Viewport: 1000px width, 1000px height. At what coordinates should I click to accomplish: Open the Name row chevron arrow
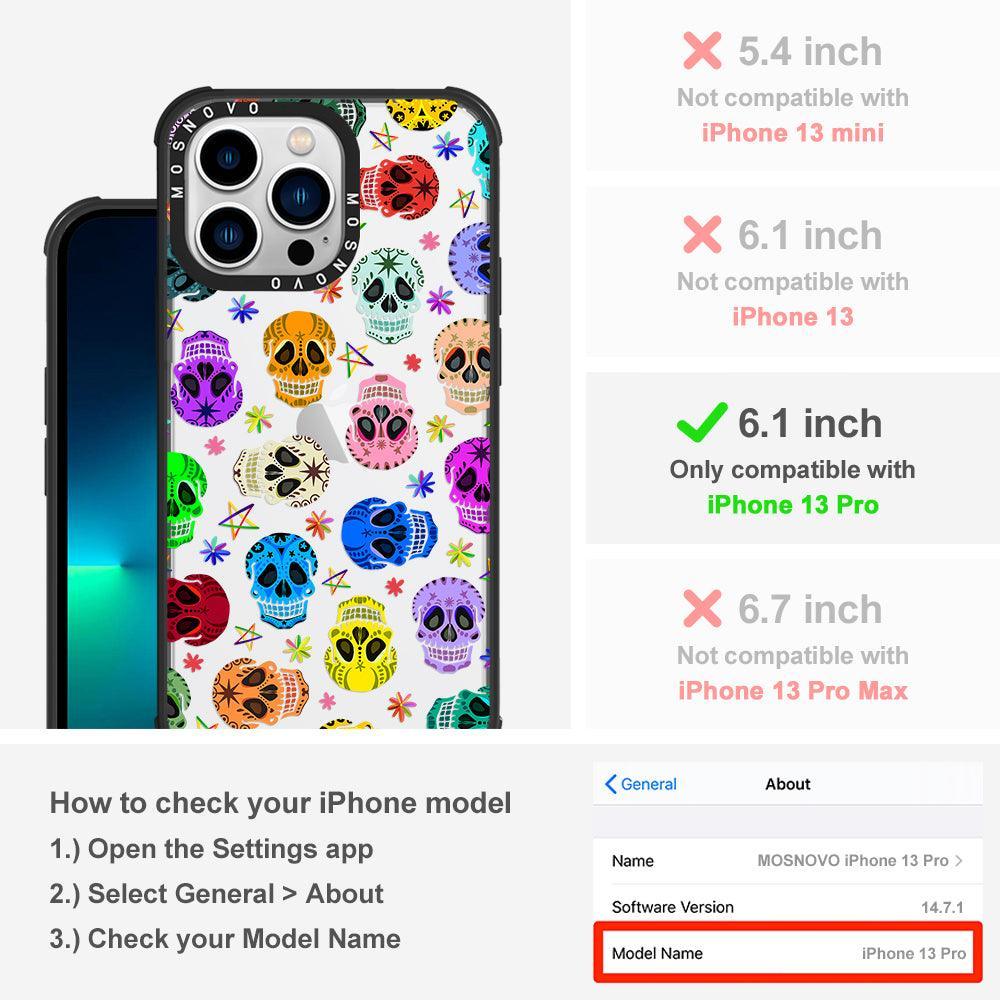coord(959,860)
